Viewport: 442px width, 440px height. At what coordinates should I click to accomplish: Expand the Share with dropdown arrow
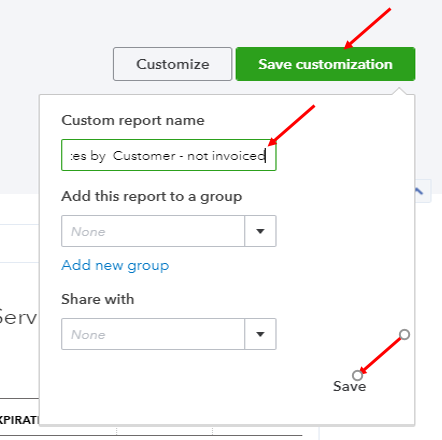[260, 334]
